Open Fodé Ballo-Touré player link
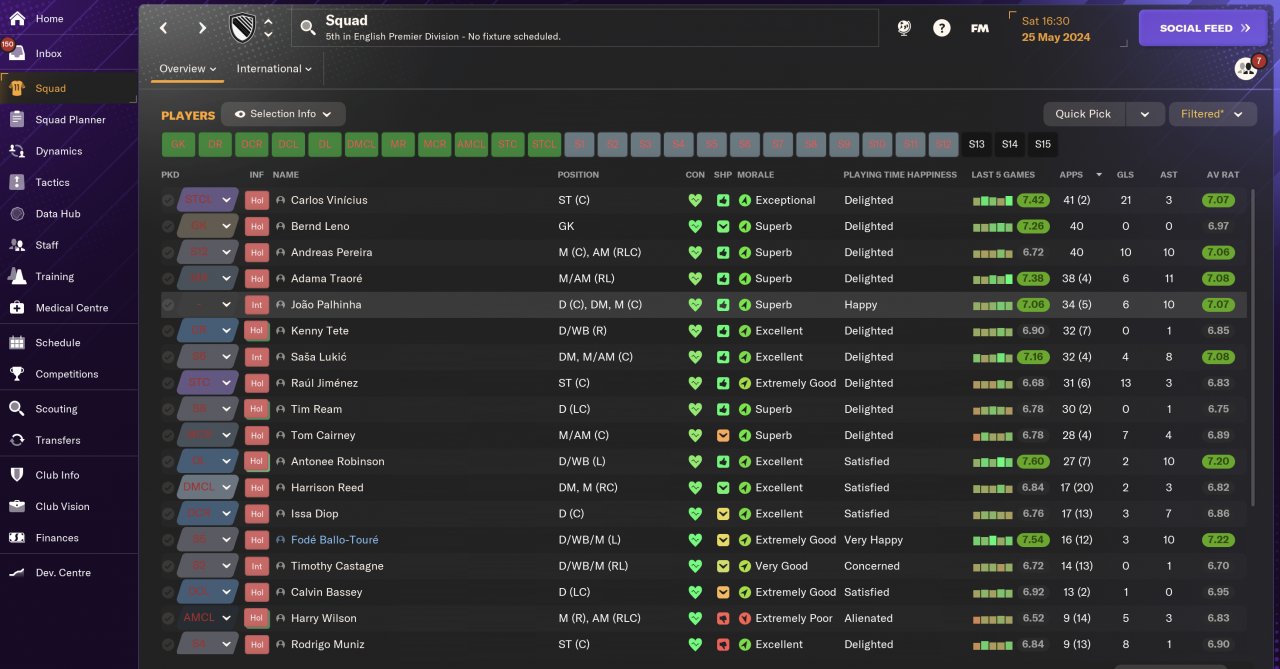This screenshot has width=1280, height=669. (334, 540)
